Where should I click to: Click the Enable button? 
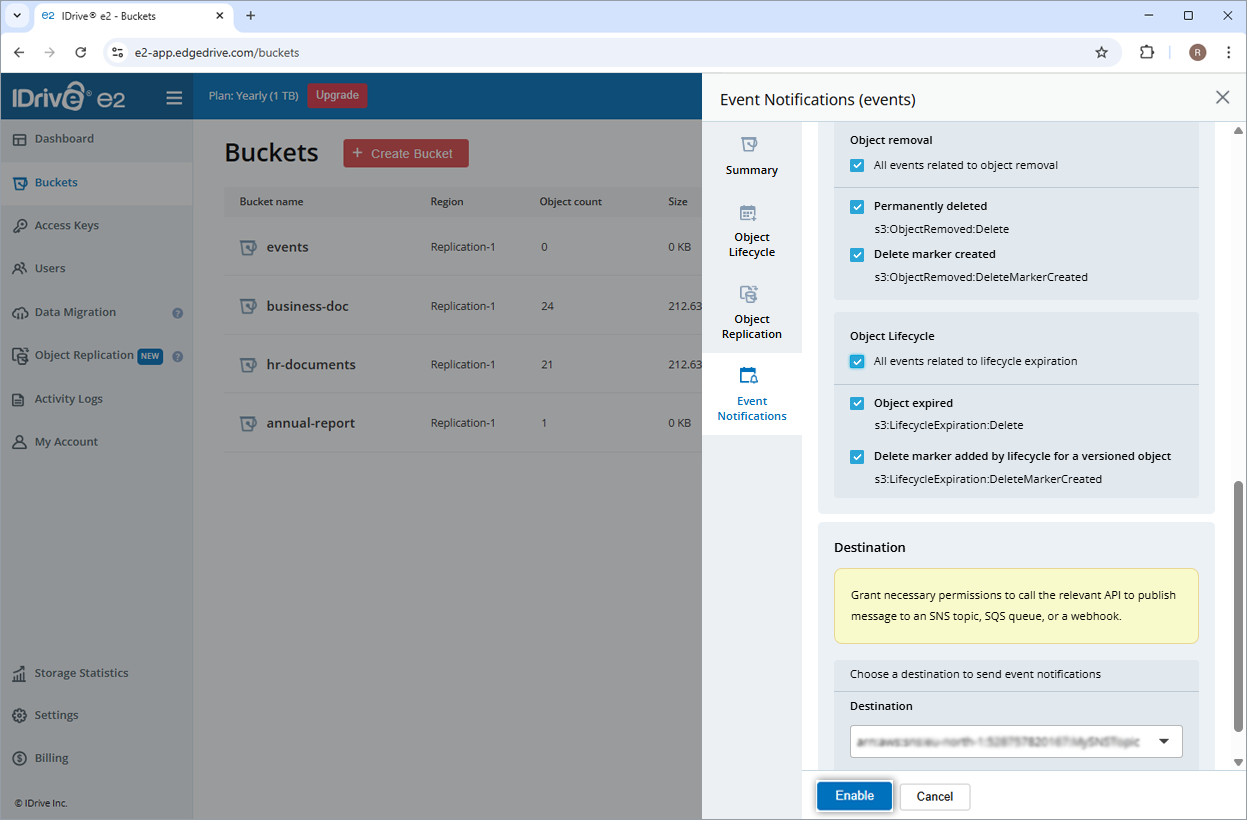click(x=854, y=796)
